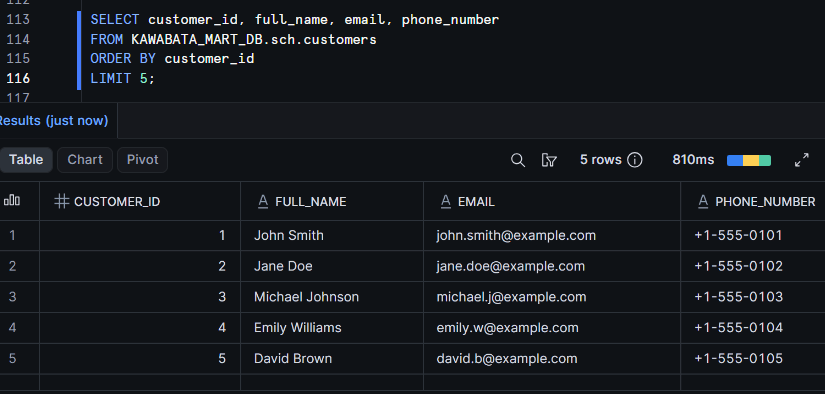
Task: Open the results search magnifier icon
Action: coord(518,160)
